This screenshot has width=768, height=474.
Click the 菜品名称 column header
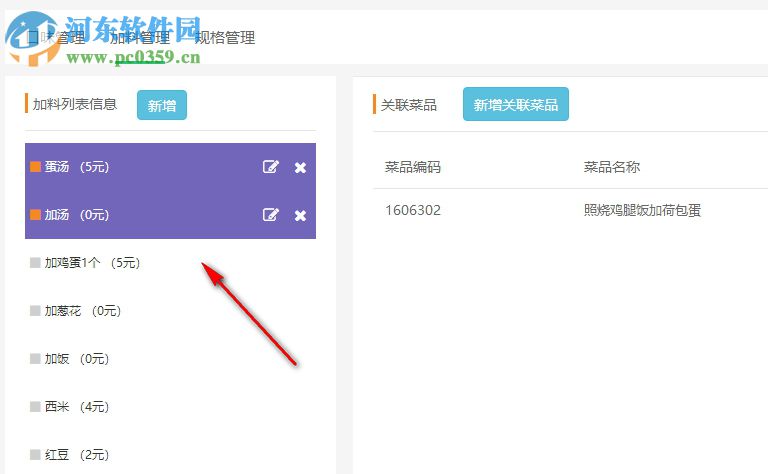pyautogui.click(x=612, y=167)
